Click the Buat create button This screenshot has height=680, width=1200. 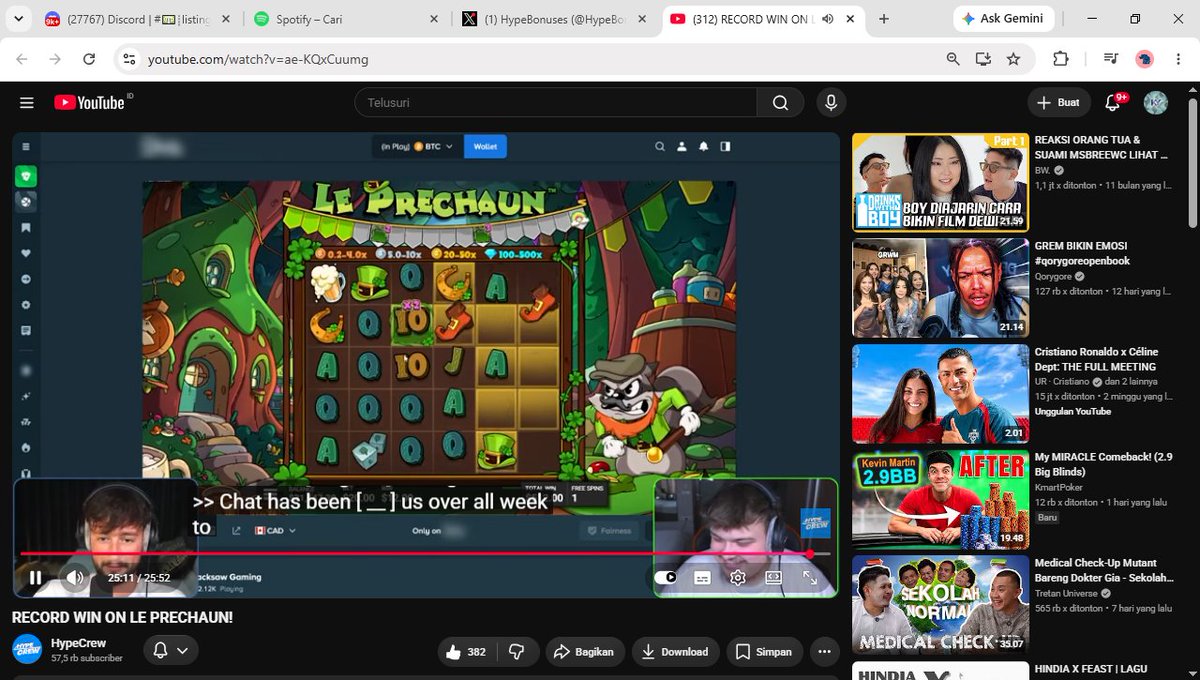click(x=1058, y=102)
